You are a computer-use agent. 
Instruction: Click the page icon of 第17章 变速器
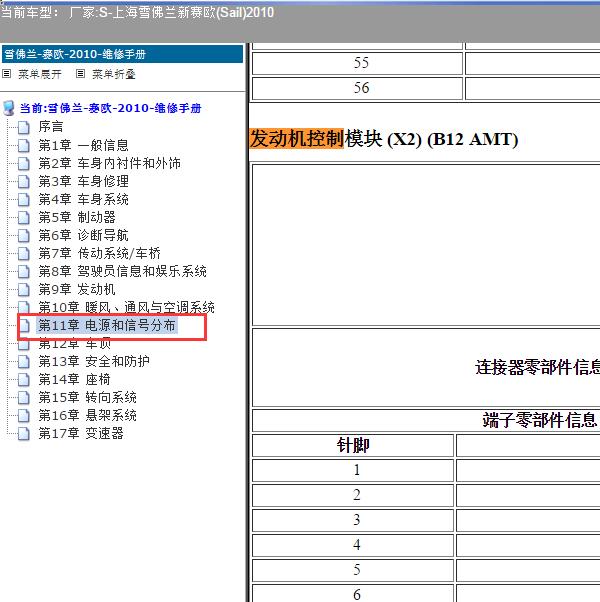coord(24,433)
